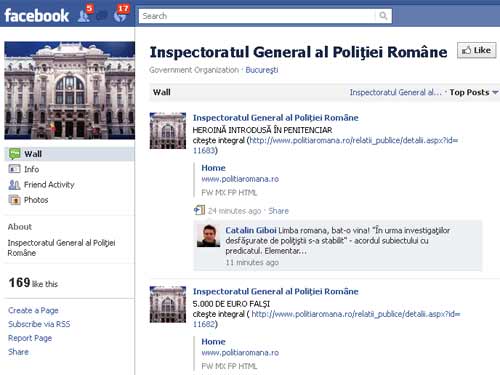Open 11 minutes ago comment timestamp
The image size is (500, 375).
pyautogui.click(x=252, y=263)
